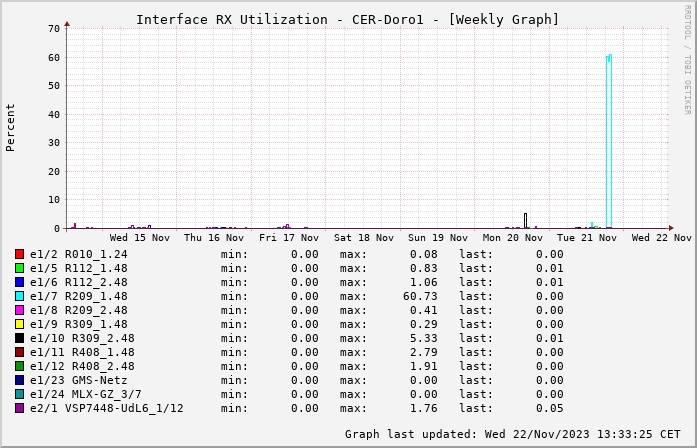Click the red e1/2 R010_1.24 legend swatch
The image size is (697, 448).
19,254
